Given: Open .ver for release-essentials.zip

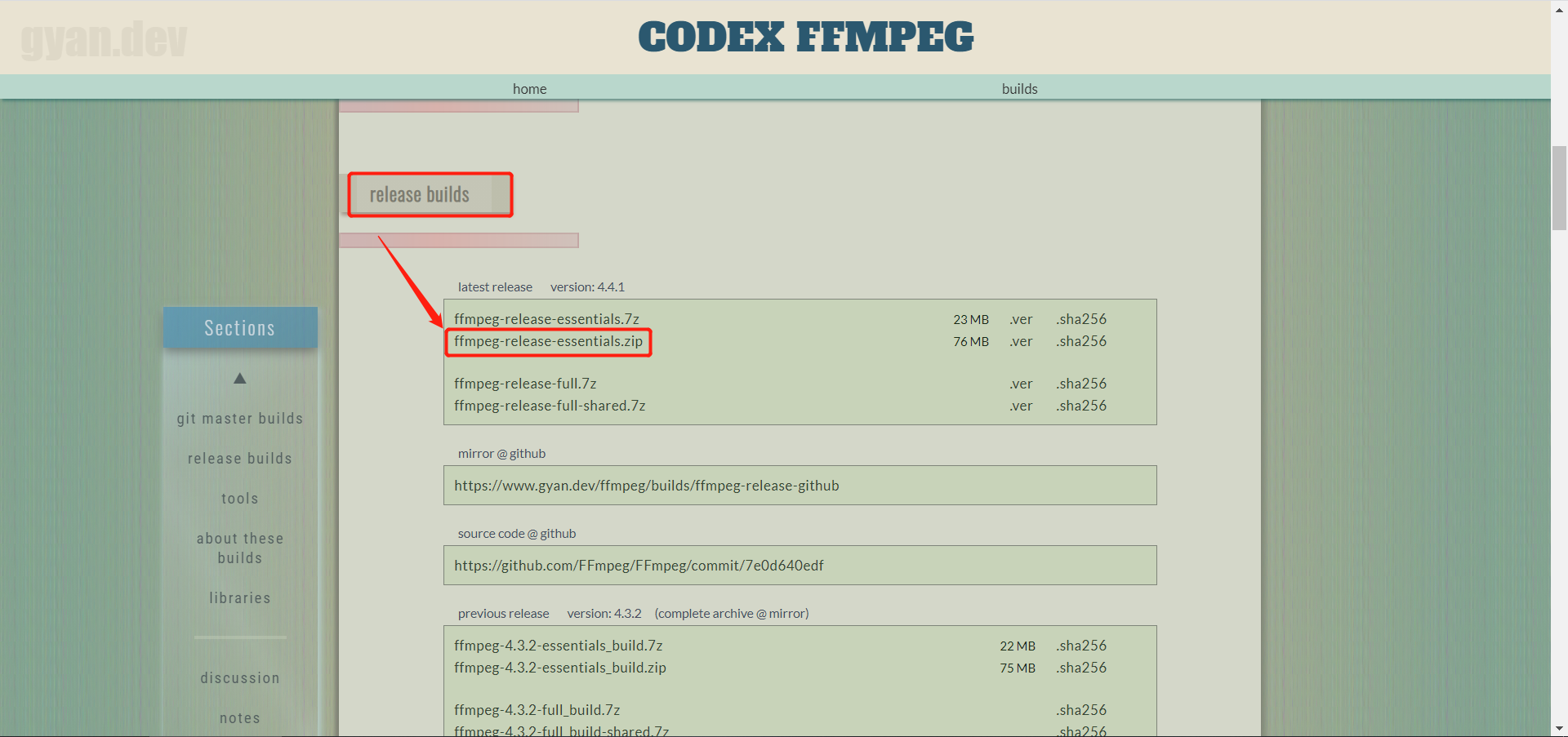Looking at the screenshot, I should click(1021, 341).
